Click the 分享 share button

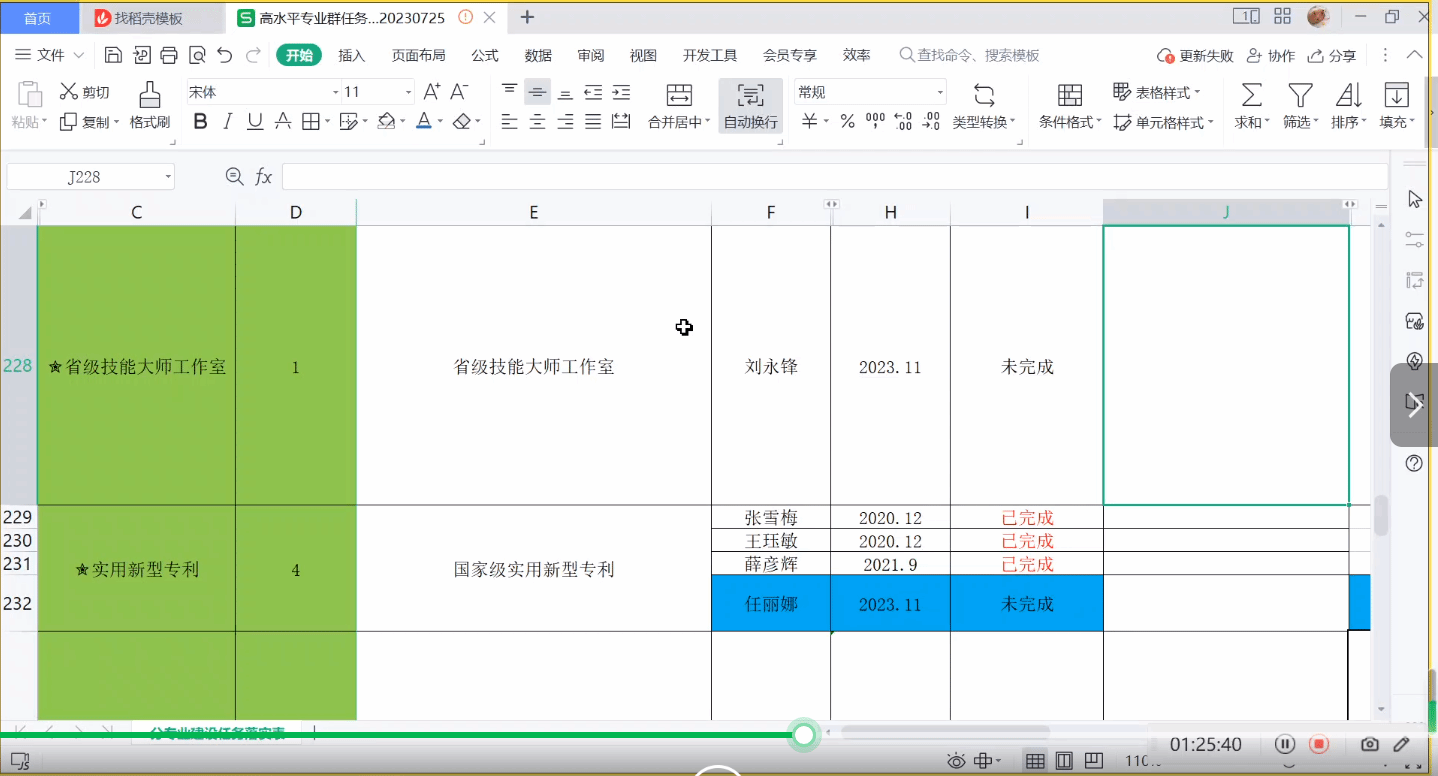coord(1332,56)
